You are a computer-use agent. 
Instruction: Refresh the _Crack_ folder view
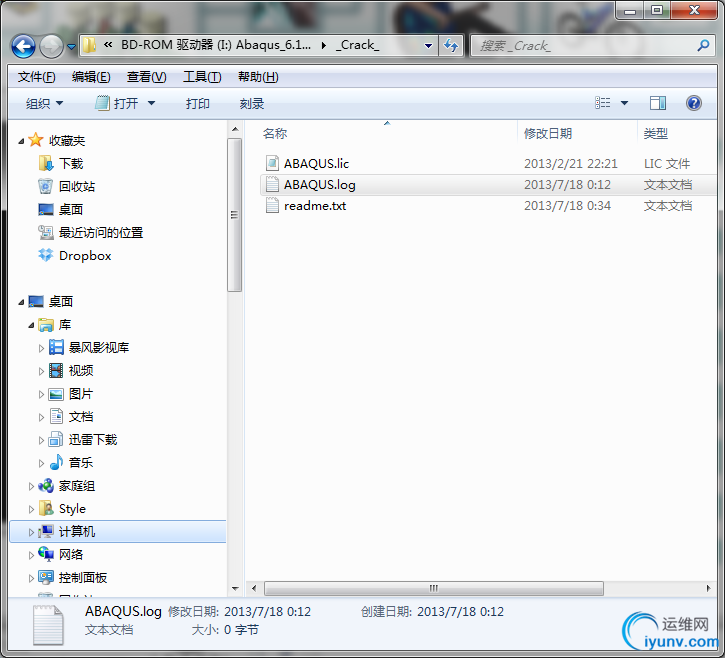coord(450,45)
